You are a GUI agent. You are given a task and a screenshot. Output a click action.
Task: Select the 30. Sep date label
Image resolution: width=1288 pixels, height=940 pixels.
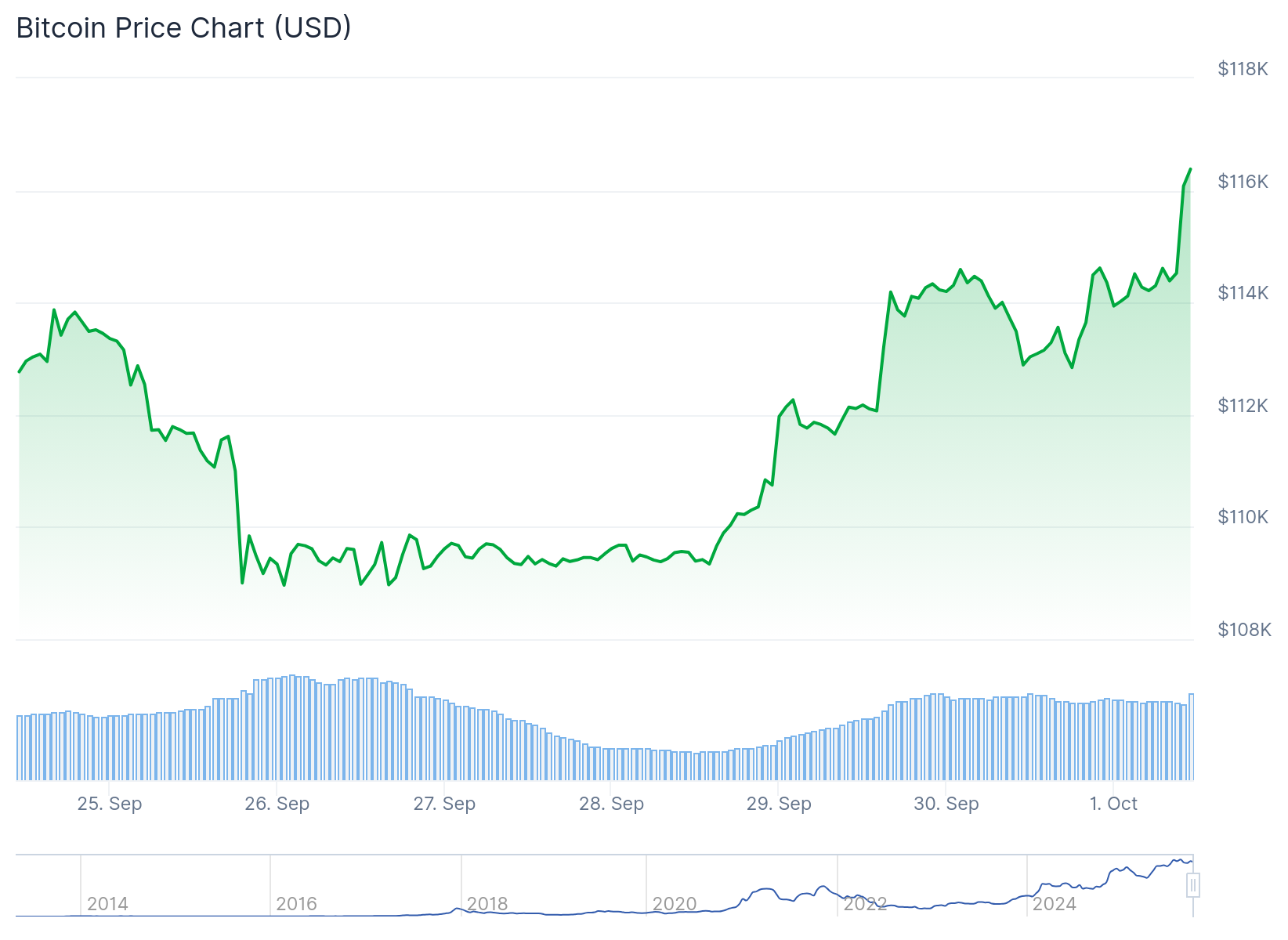pos(946,804)
